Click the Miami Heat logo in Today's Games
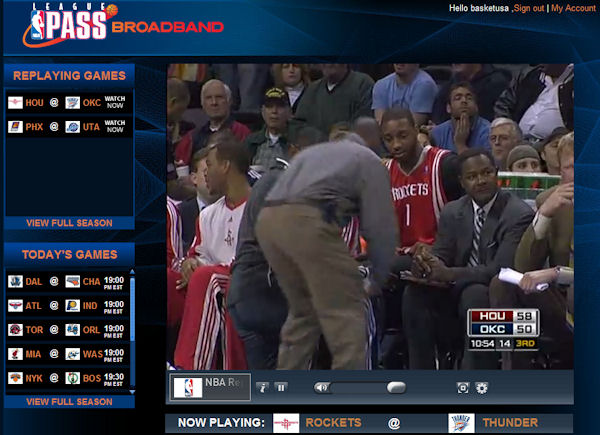Screen dimensions: 600x435 (15, 354)
